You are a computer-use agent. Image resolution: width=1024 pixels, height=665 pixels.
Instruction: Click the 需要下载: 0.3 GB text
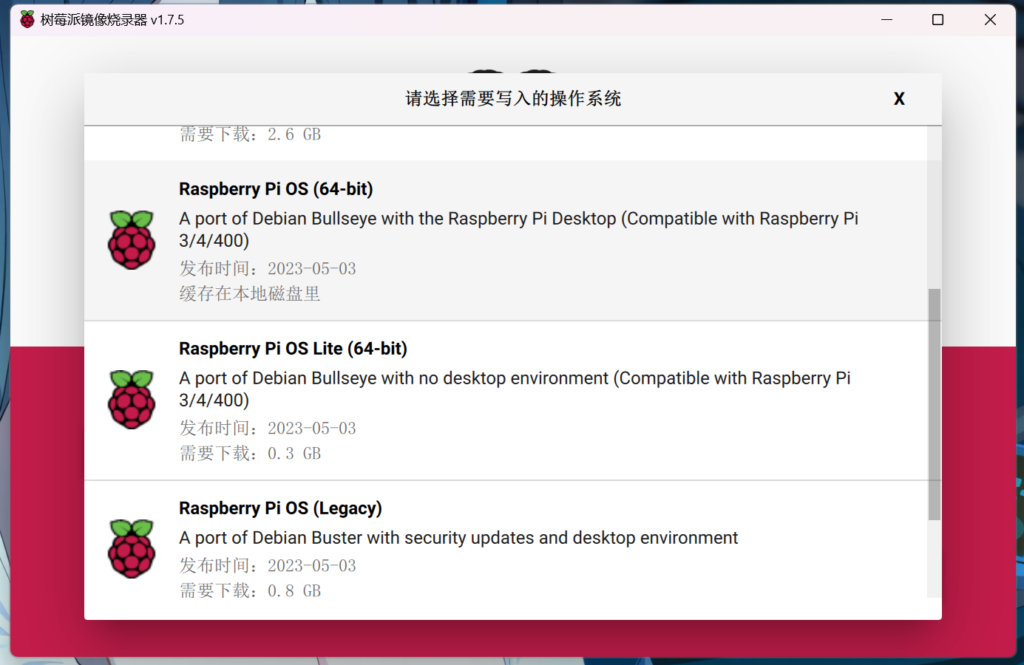(x=250, y=453)
